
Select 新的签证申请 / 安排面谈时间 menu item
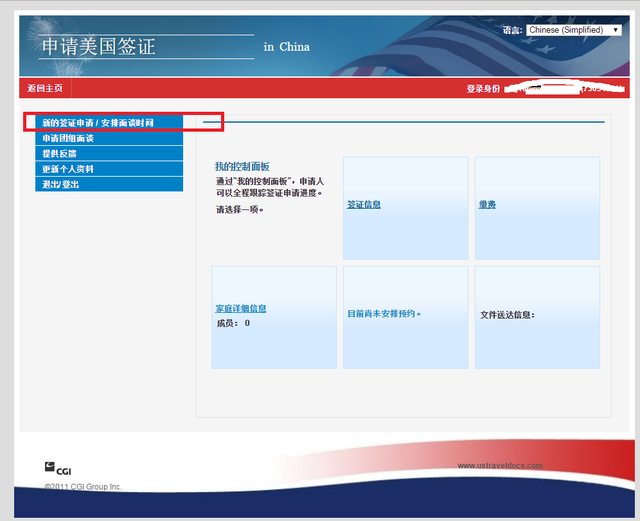coord(109,122)
